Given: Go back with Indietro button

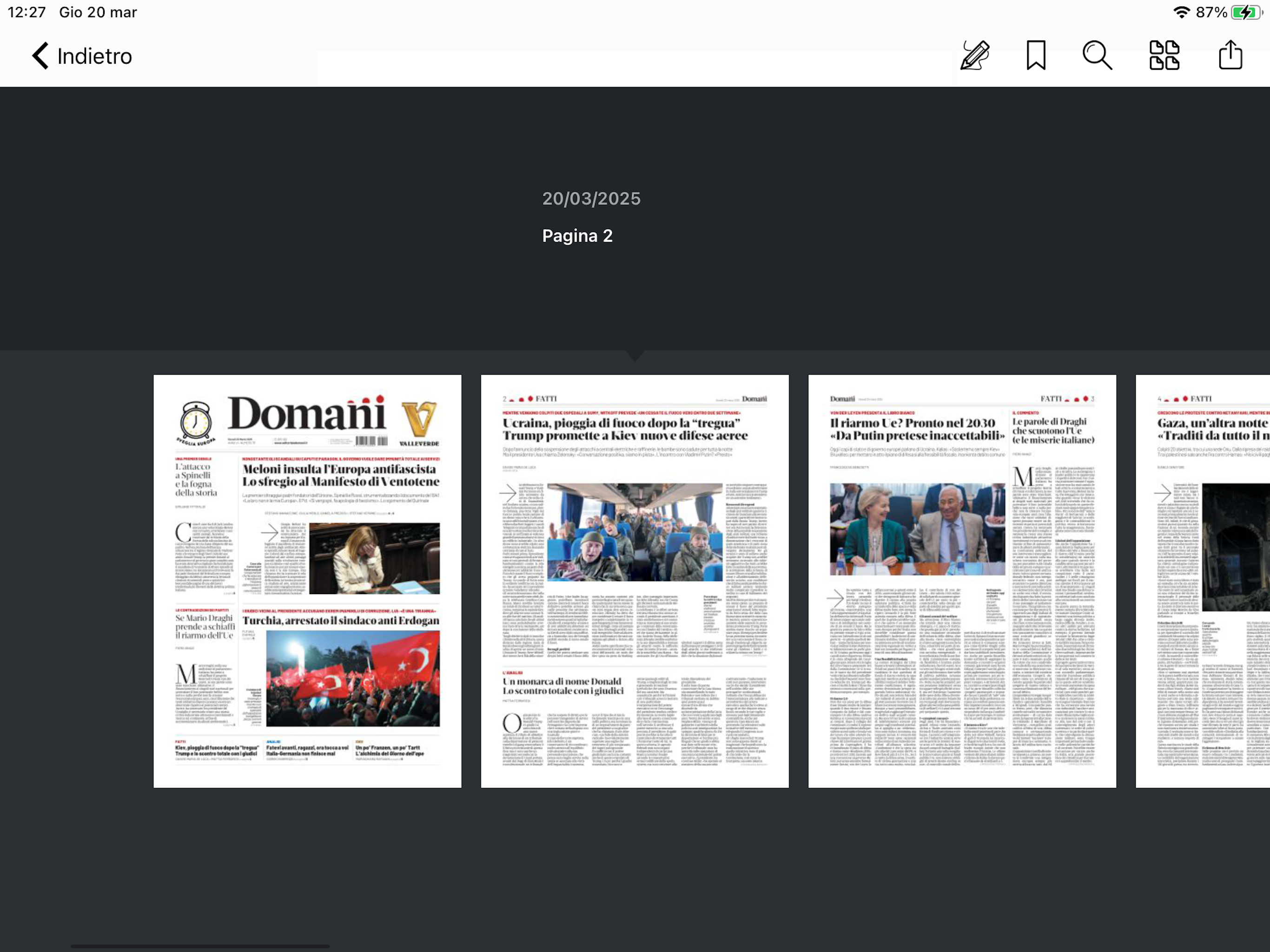Looking at the screenshot, I should pyautogui.click(x=94, y=56).
